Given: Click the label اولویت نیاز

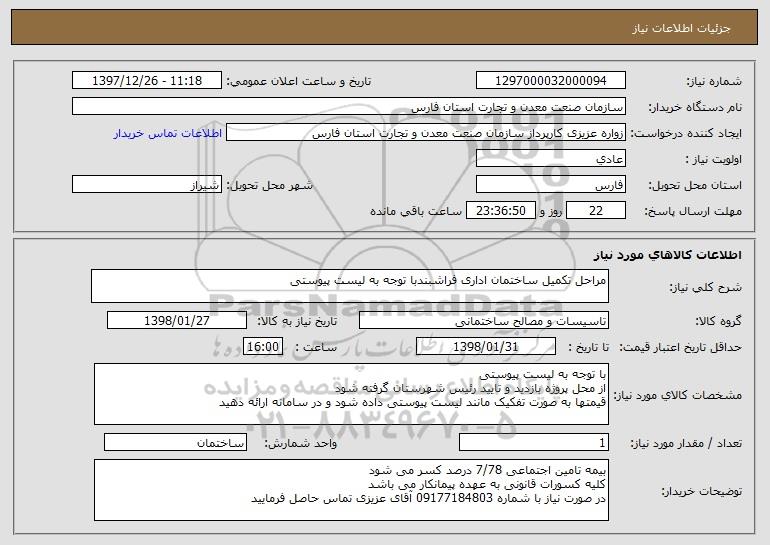Looking at the screenshot, I should coord(714,159).
